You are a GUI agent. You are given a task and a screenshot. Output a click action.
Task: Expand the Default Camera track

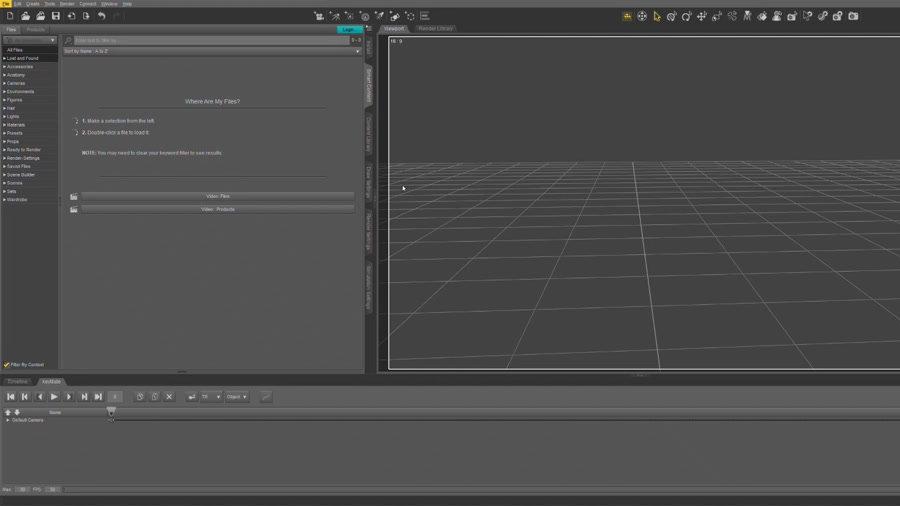(8, 420)
